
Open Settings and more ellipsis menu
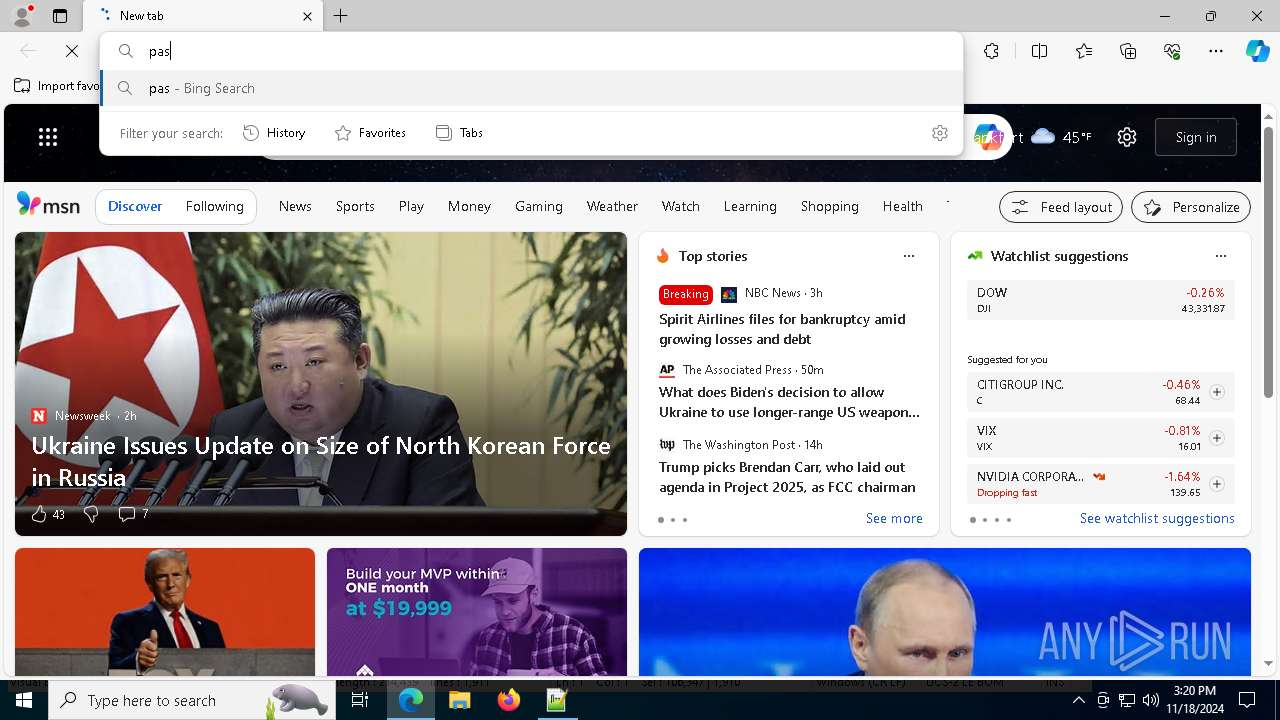tap(1216, 51)
